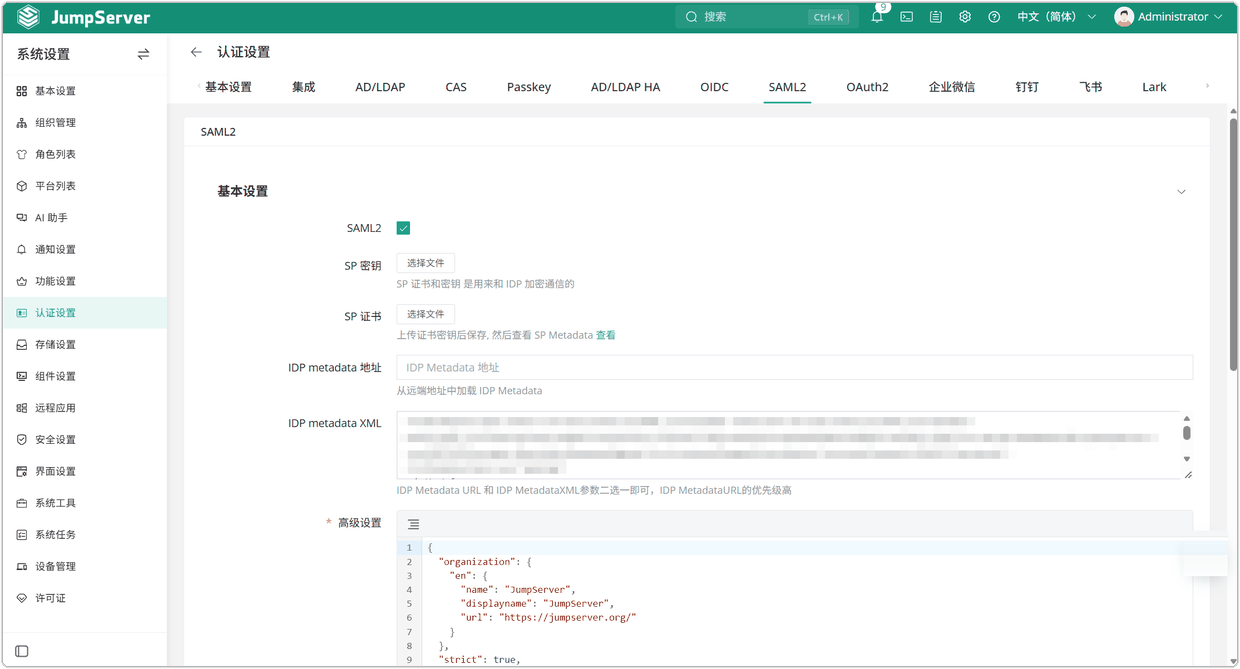Go back using the arrow beside 认证设置
The image size is (1240, 669).
pyautogui.click(x=196, y=52)
